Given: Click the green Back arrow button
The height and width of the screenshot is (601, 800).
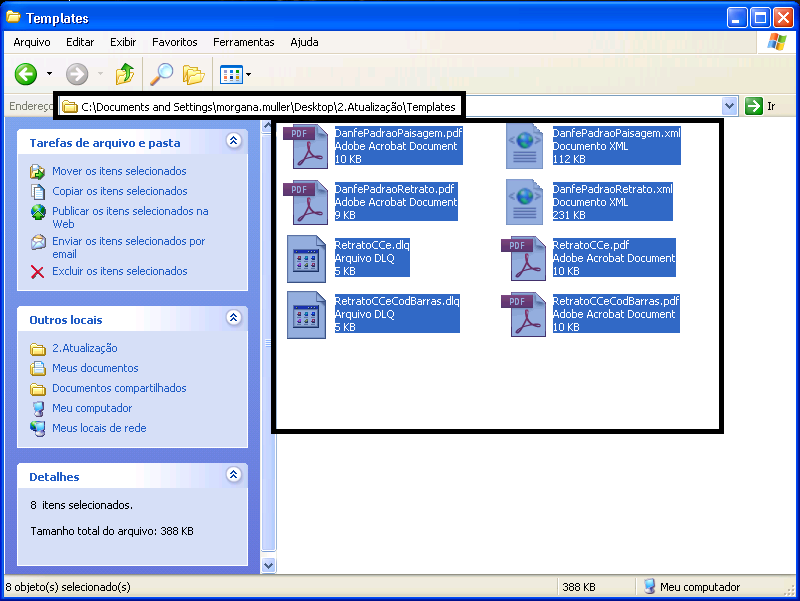Looking at the screenshot, I should coord(26,74).
